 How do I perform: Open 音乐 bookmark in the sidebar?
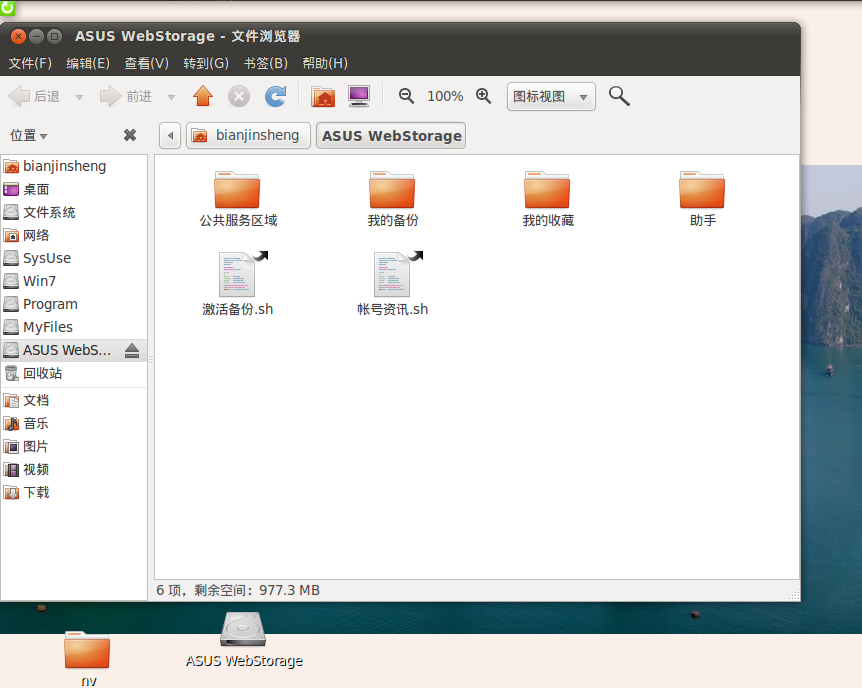coord(74,423)
